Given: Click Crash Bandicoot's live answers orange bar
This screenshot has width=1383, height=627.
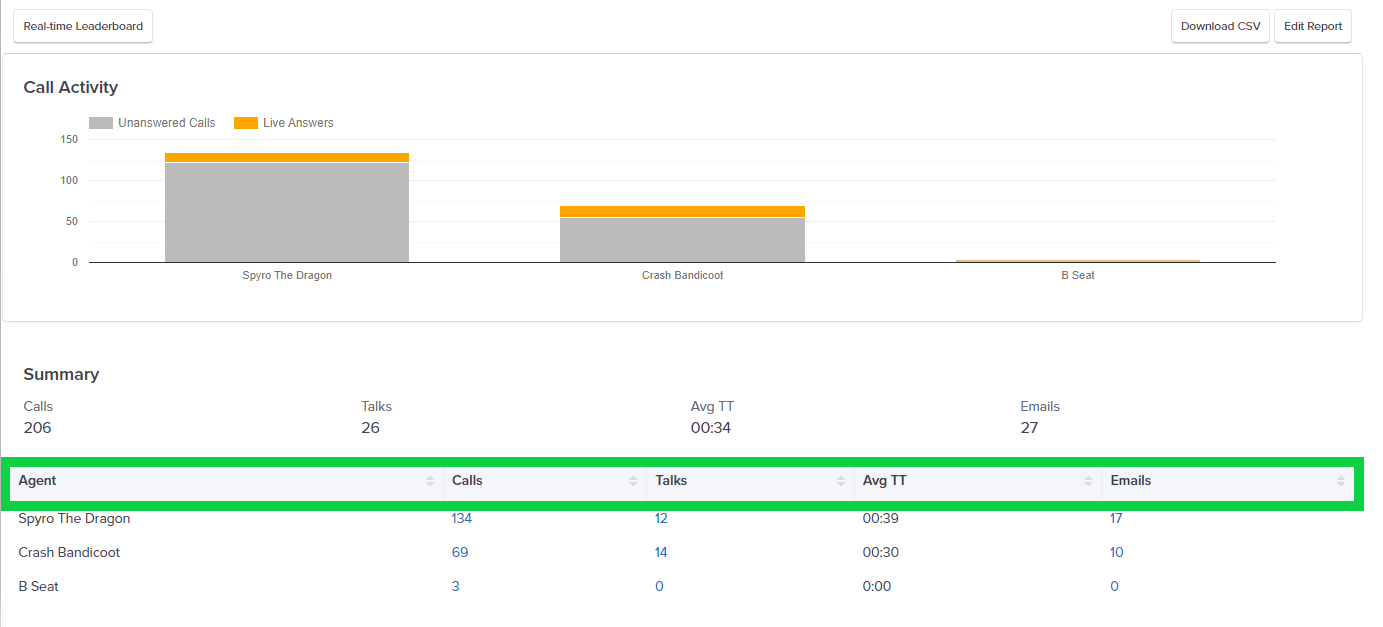Looking at the screenshot, I should [682, 211].
